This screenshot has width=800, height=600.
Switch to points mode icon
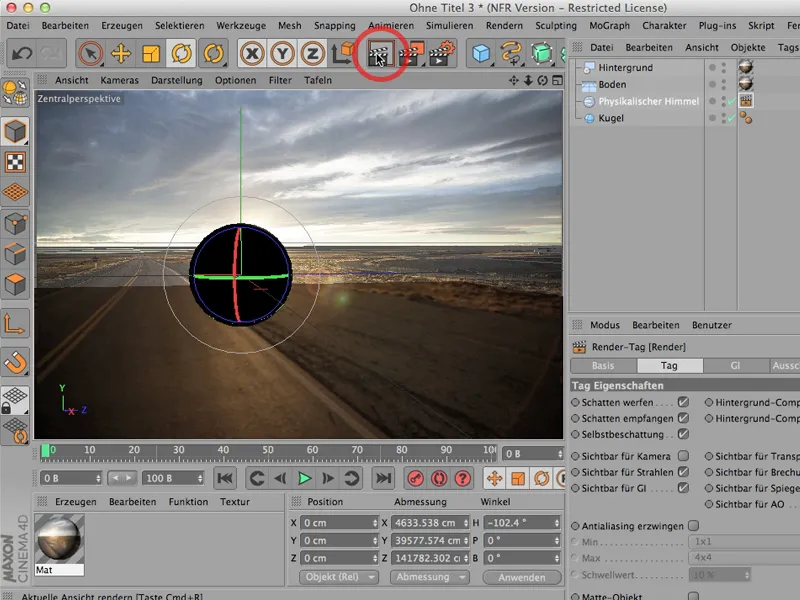coord(15,223)
